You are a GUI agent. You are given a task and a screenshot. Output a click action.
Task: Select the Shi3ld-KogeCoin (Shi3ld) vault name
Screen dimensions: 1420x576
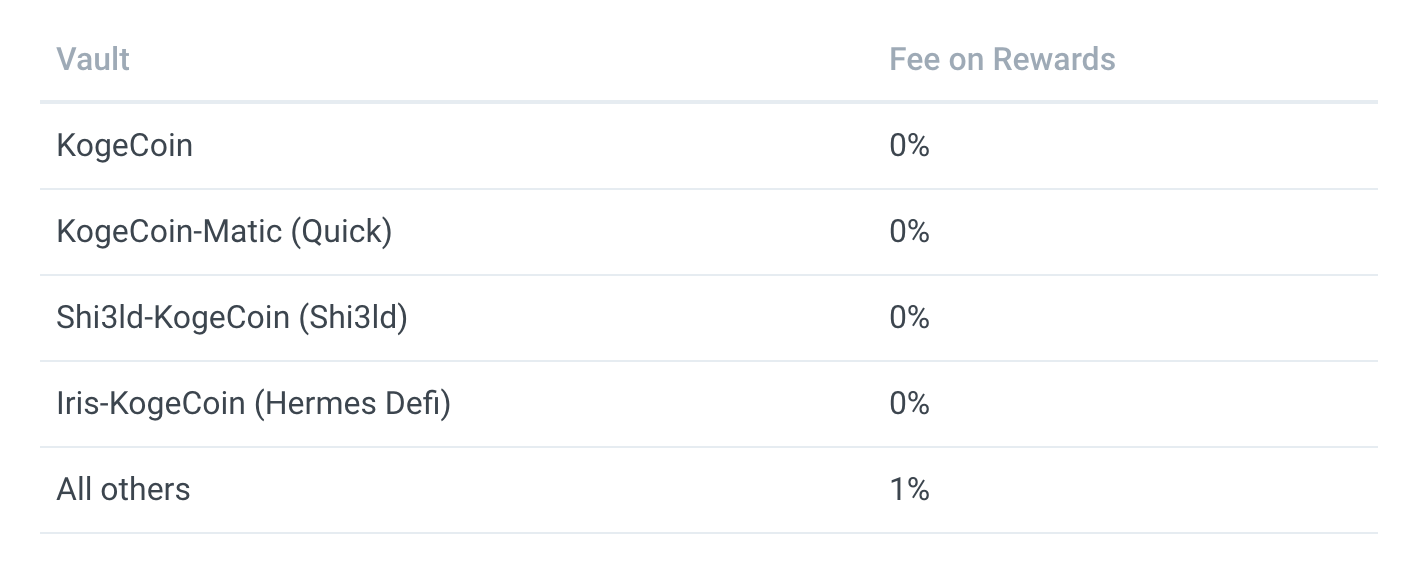[x=232, y=318]
